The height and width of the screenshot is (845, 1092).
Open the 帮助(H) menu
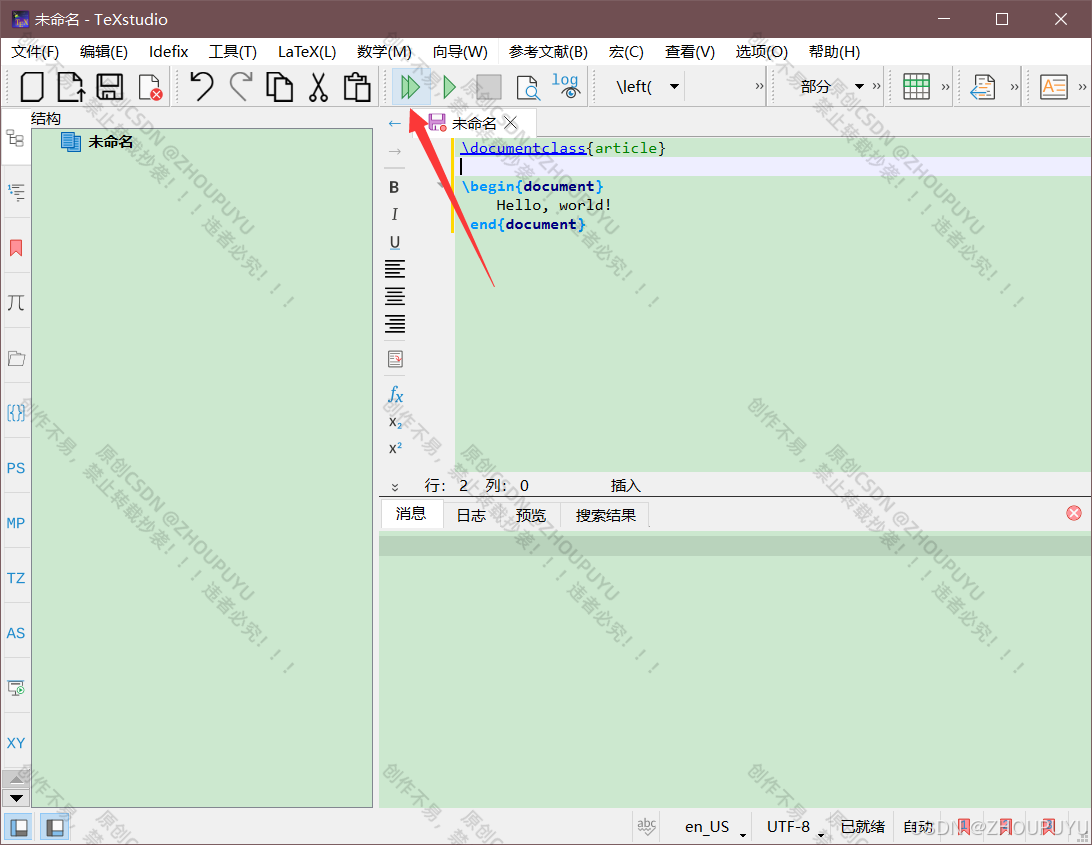tap(834, 52)
